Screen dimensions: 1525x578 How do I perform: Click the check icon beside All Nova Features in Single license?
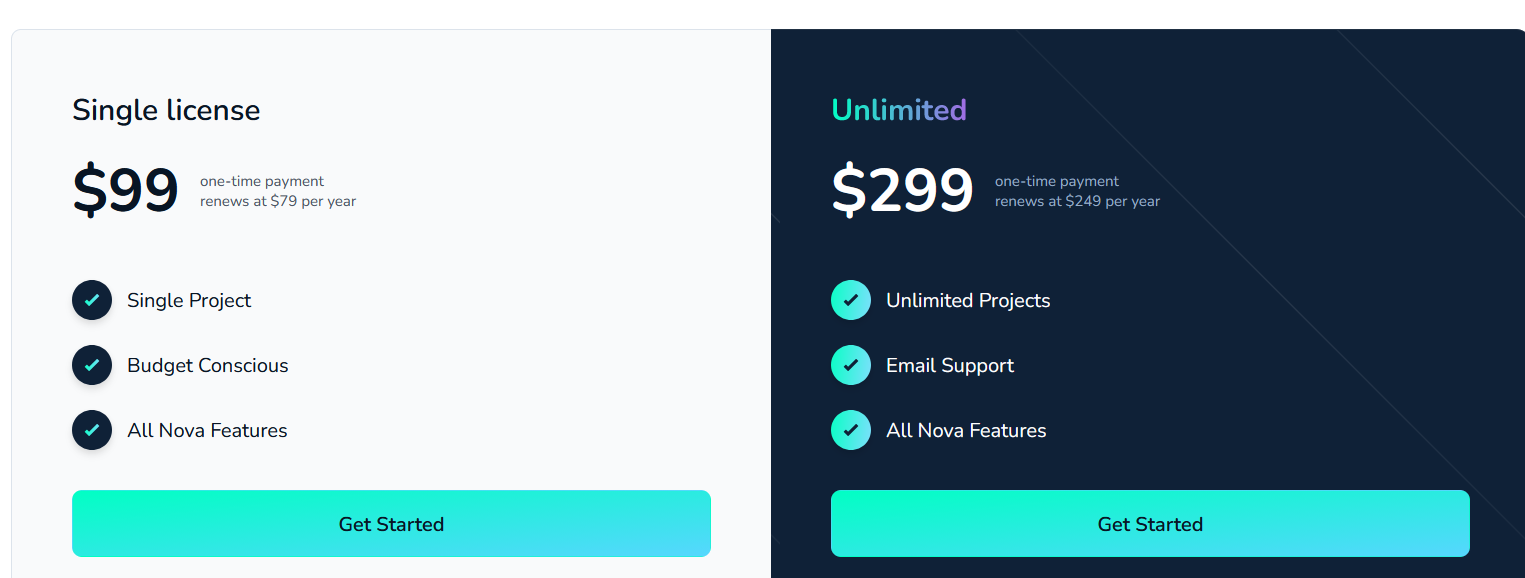92,430
